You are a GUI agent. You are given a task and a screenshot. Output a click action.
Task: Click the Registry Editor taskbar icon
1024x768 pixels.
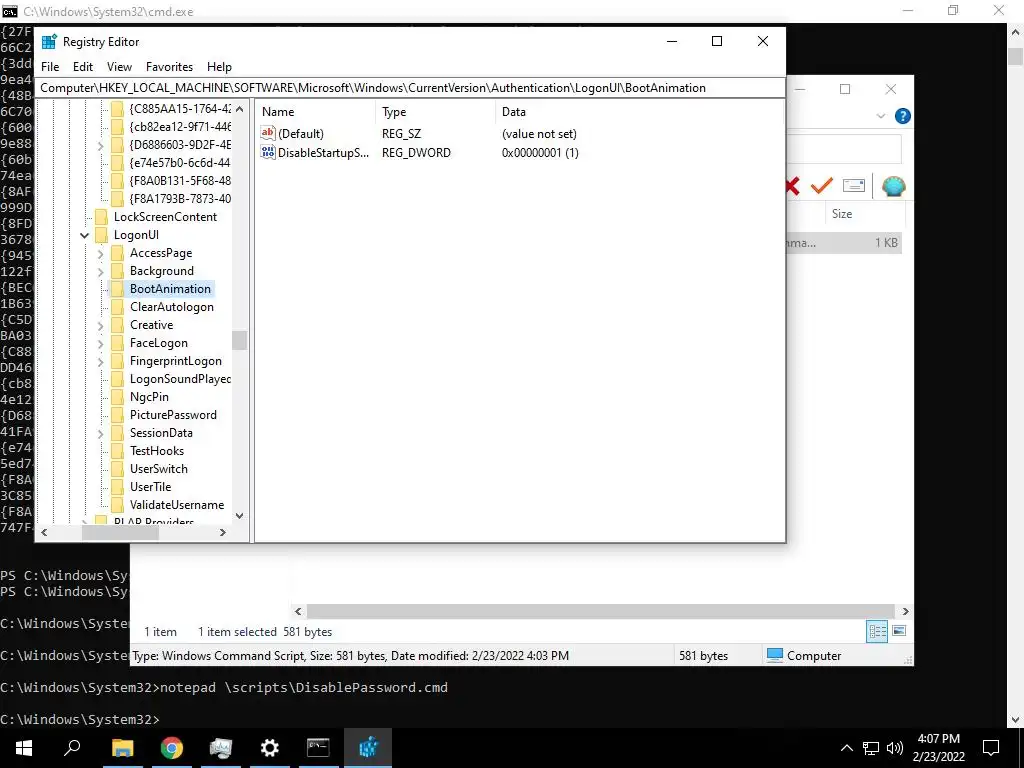click(x=368, y=748)
